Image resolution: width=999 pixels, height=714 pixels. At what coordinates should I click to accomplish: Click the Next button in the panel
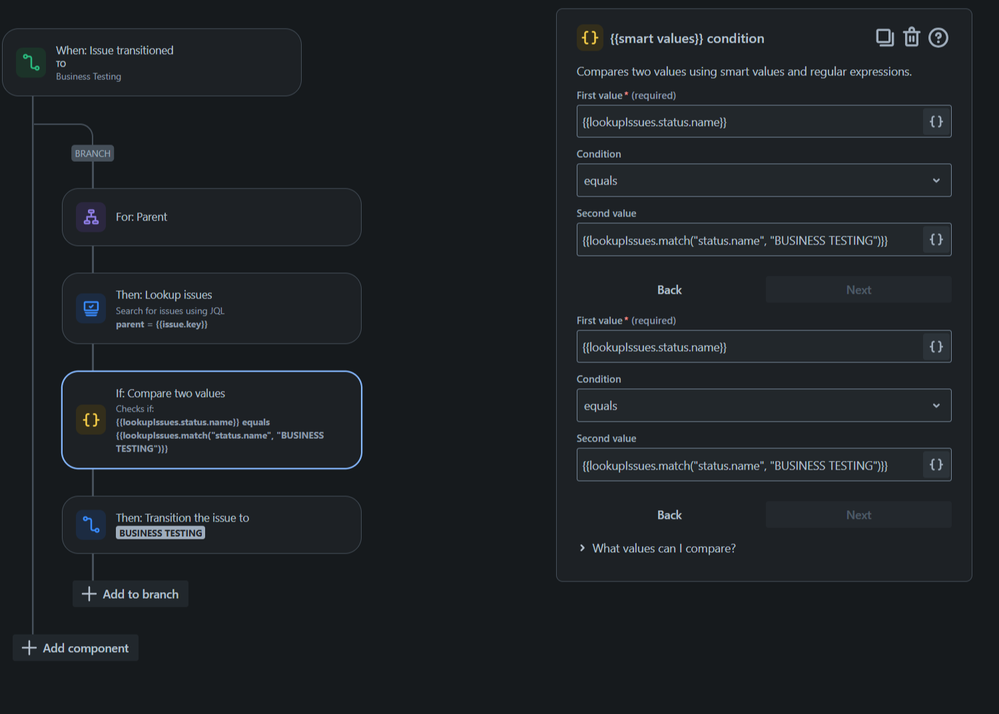coord(858,514)
